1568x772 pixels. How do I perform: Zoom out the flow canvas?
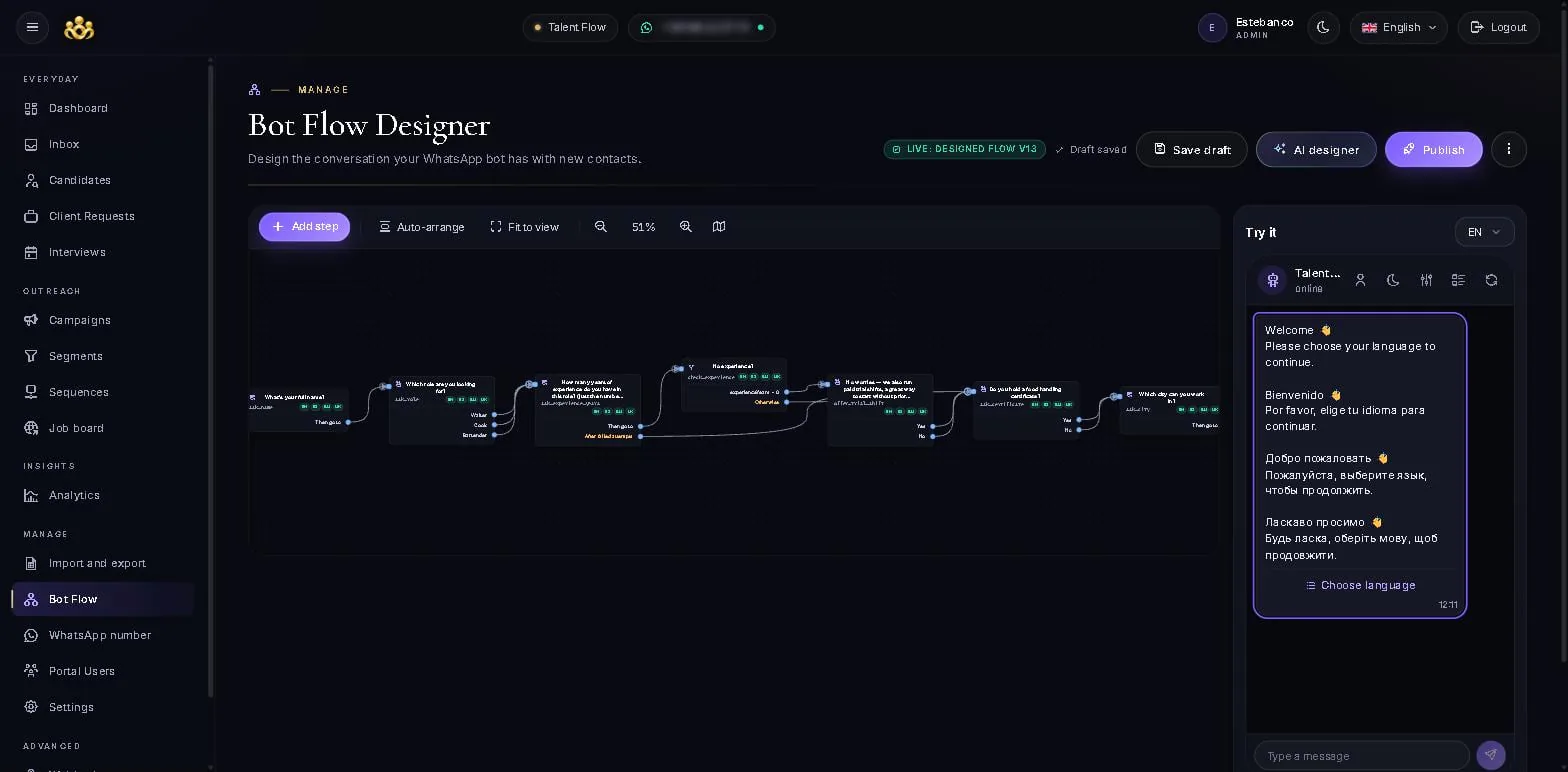click(x=601, y=227)
